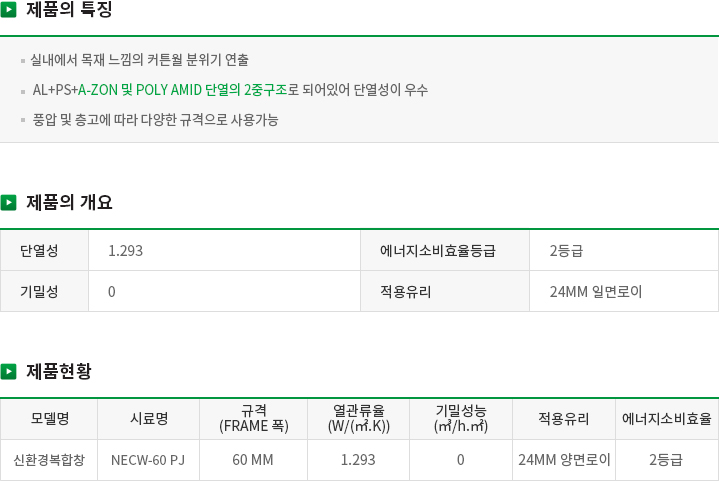Click the 단열성 label cell

(44, 250)
